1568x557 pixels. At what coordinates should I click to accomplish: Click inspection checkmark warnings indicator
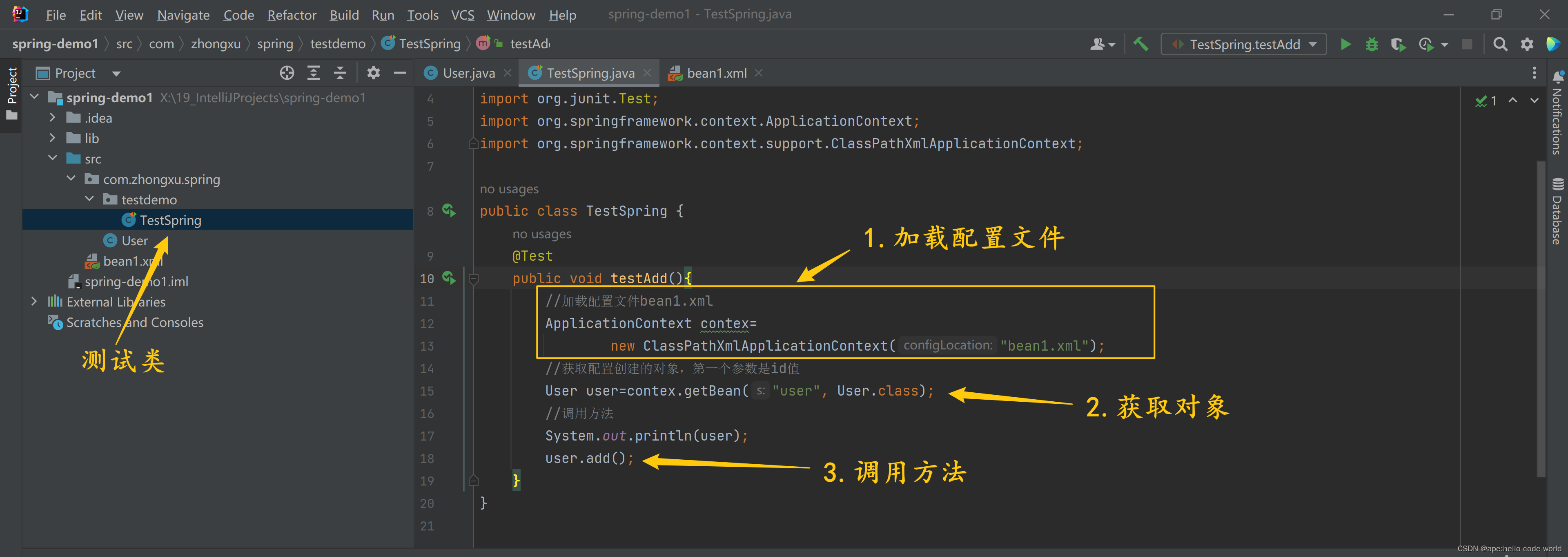[x=1486, y=101]
